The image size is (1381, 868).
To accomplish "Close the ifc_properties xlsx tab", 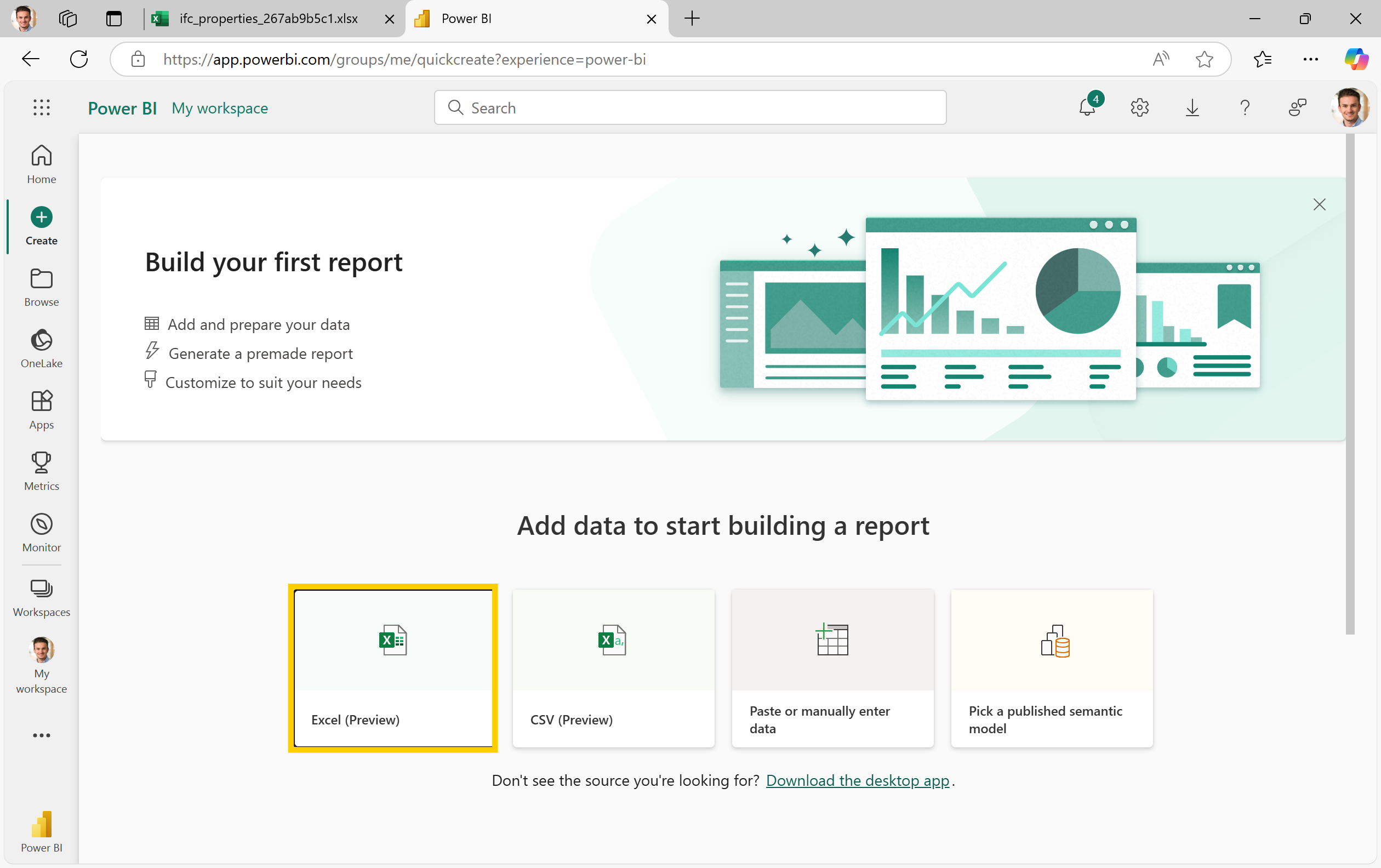I will coord(389,19).
